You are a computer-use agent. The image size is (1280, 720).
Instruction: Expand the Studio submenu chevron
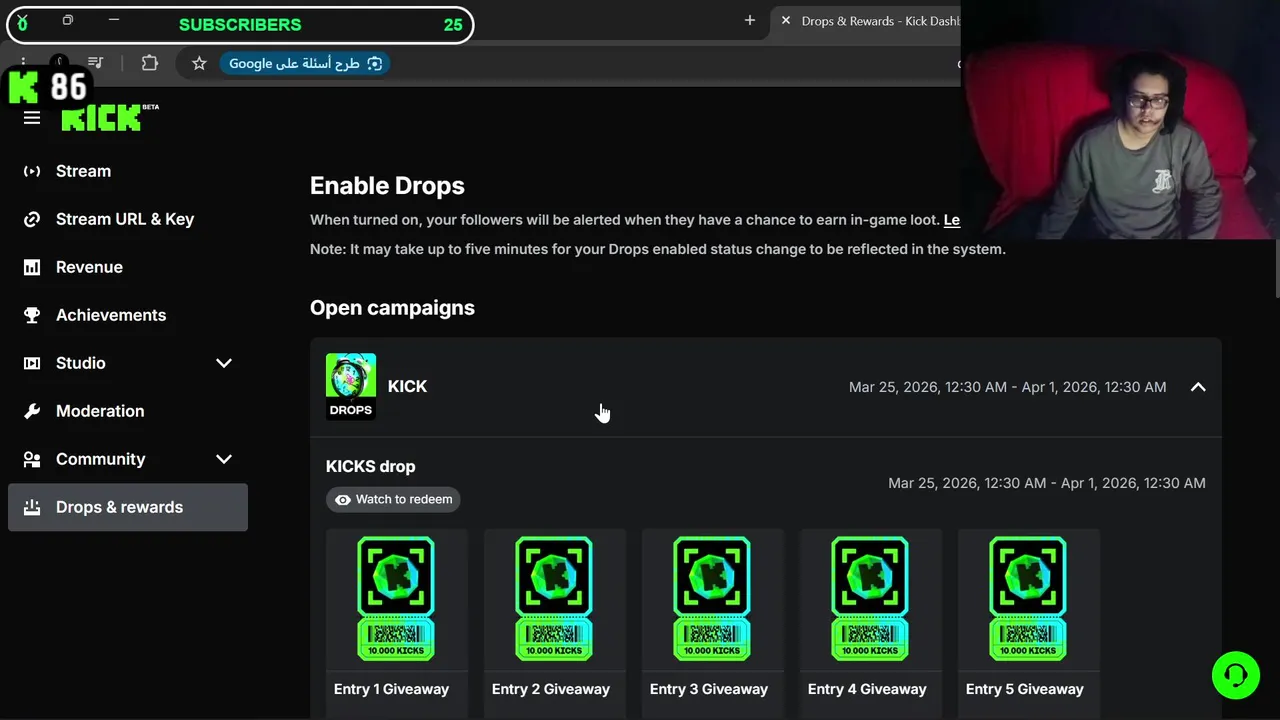coord(224,363)
